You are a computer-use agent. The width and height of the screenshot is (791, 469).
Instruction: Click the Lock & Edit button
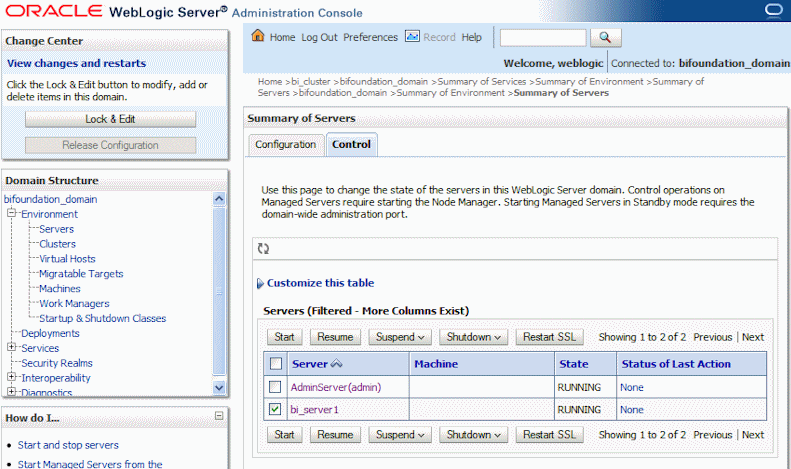click(x=110, y=119)
